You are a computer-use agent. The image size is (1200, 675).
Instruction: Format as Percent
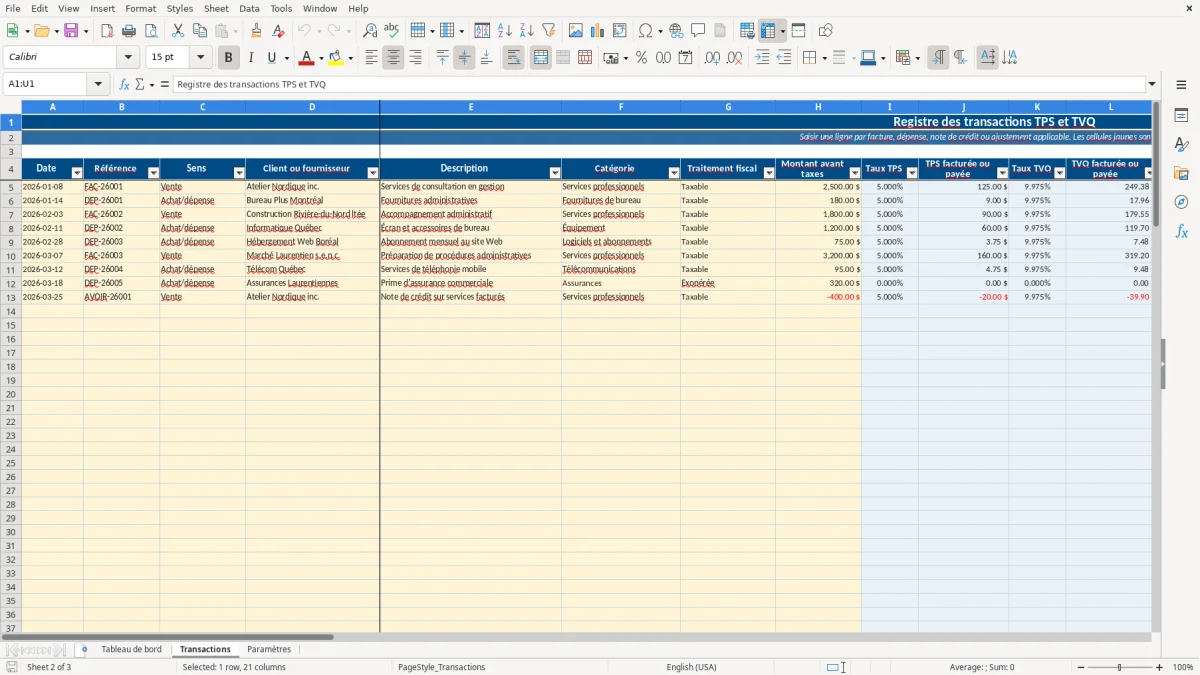coord(641,58)
